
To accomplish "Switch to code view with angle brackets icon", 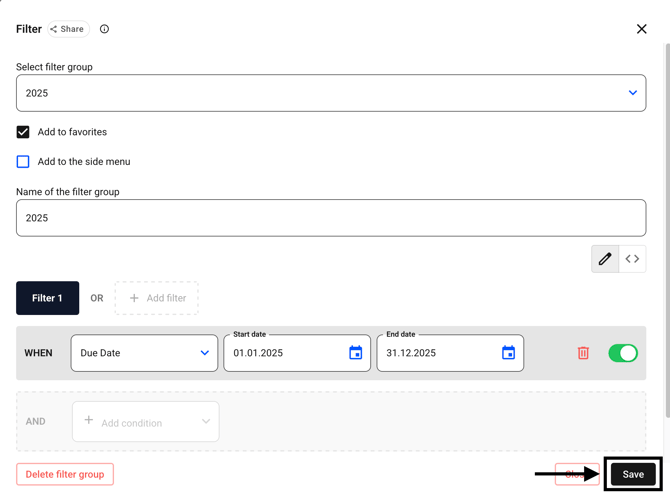I will 632,259.
